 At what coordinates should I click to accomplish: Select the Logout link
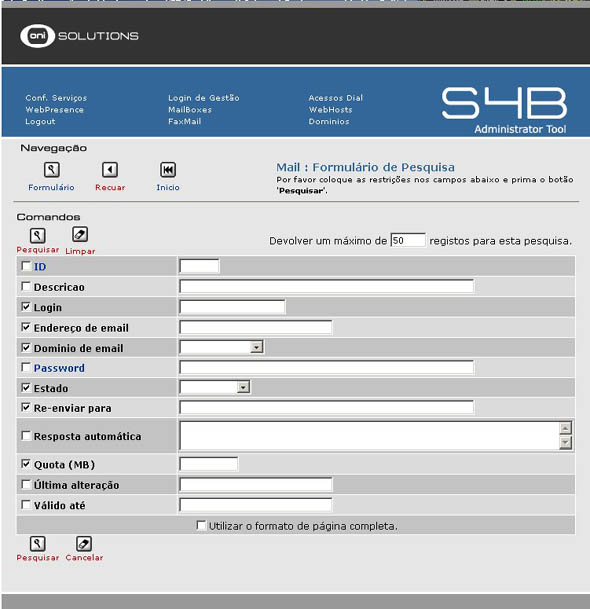pyautogui.click(x=40, y=122)
